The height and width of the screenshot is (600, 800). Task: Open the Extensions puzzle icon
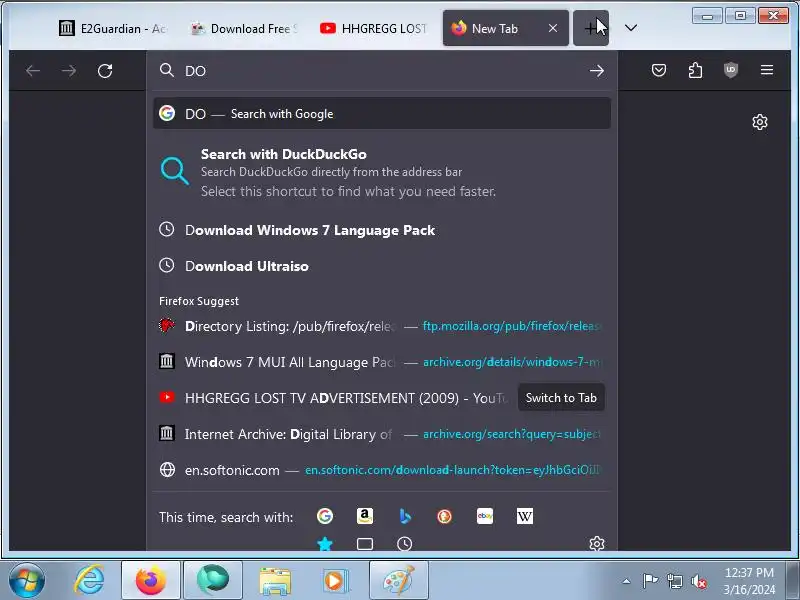coord(695,70)
